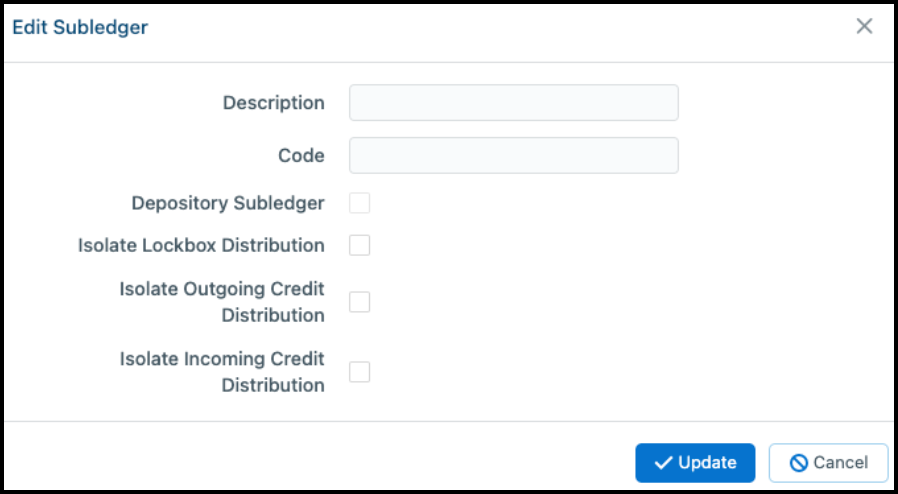Tick the Isolate Lockbox Distribution checkbox

360,246
